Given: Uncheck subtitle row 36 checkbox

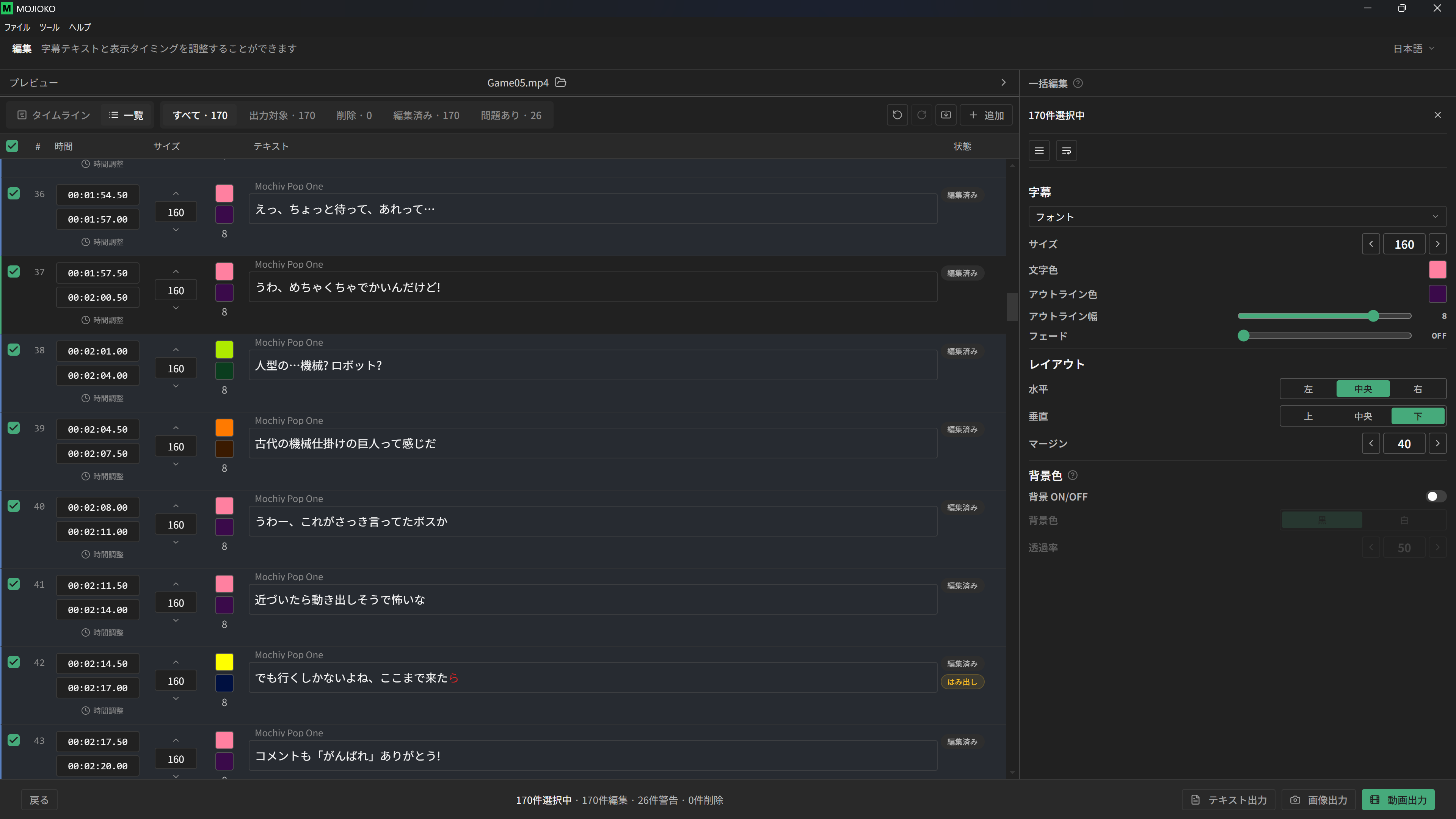Looking at the screenshot, I should (14, 194).
